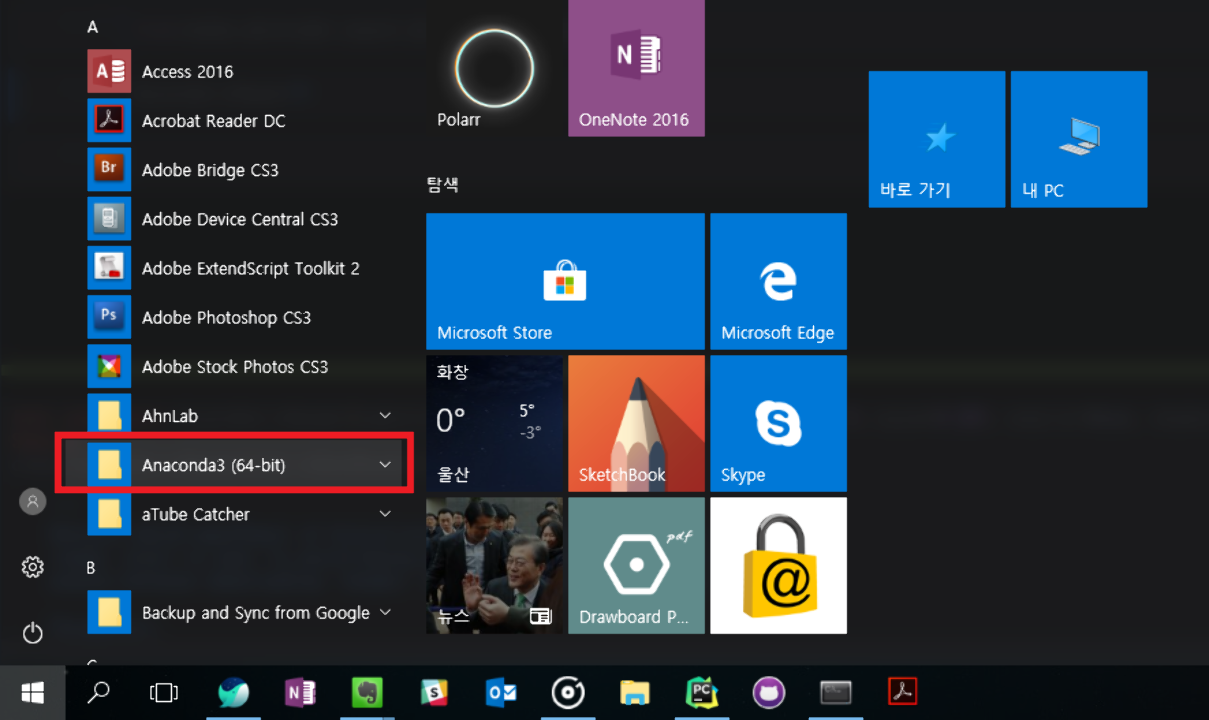The image size is (1209, 720).
Task: Launch Adobe Stock Photos CS3
Action: 245,367
